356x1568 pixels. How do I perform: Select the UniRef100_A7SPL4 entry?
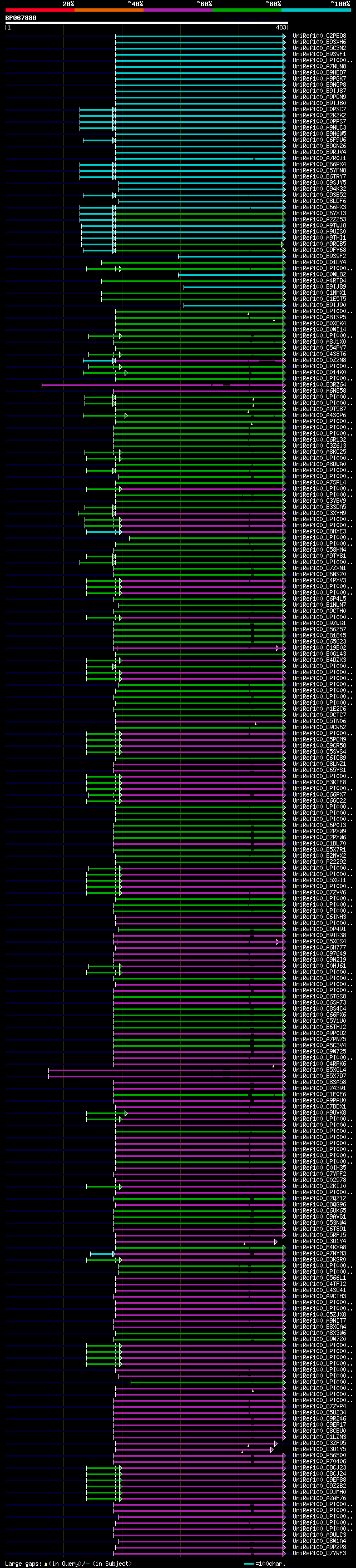pyautogui.click(x=319, y=483)
